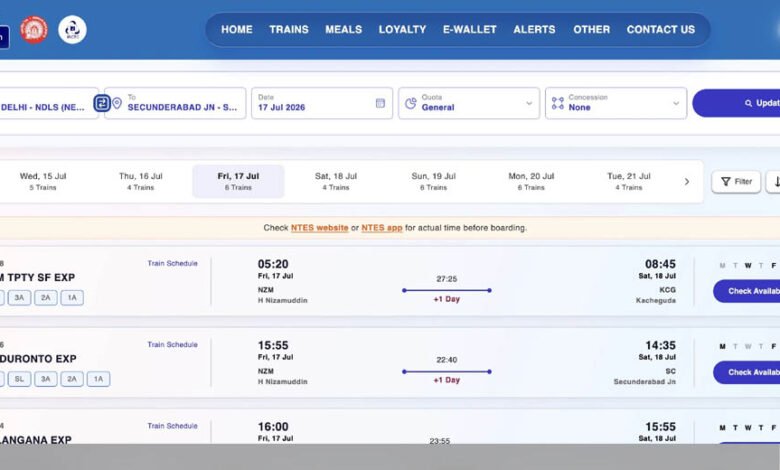Show later dates with the right chevron
780x470 pixels.
click(686, 182)
